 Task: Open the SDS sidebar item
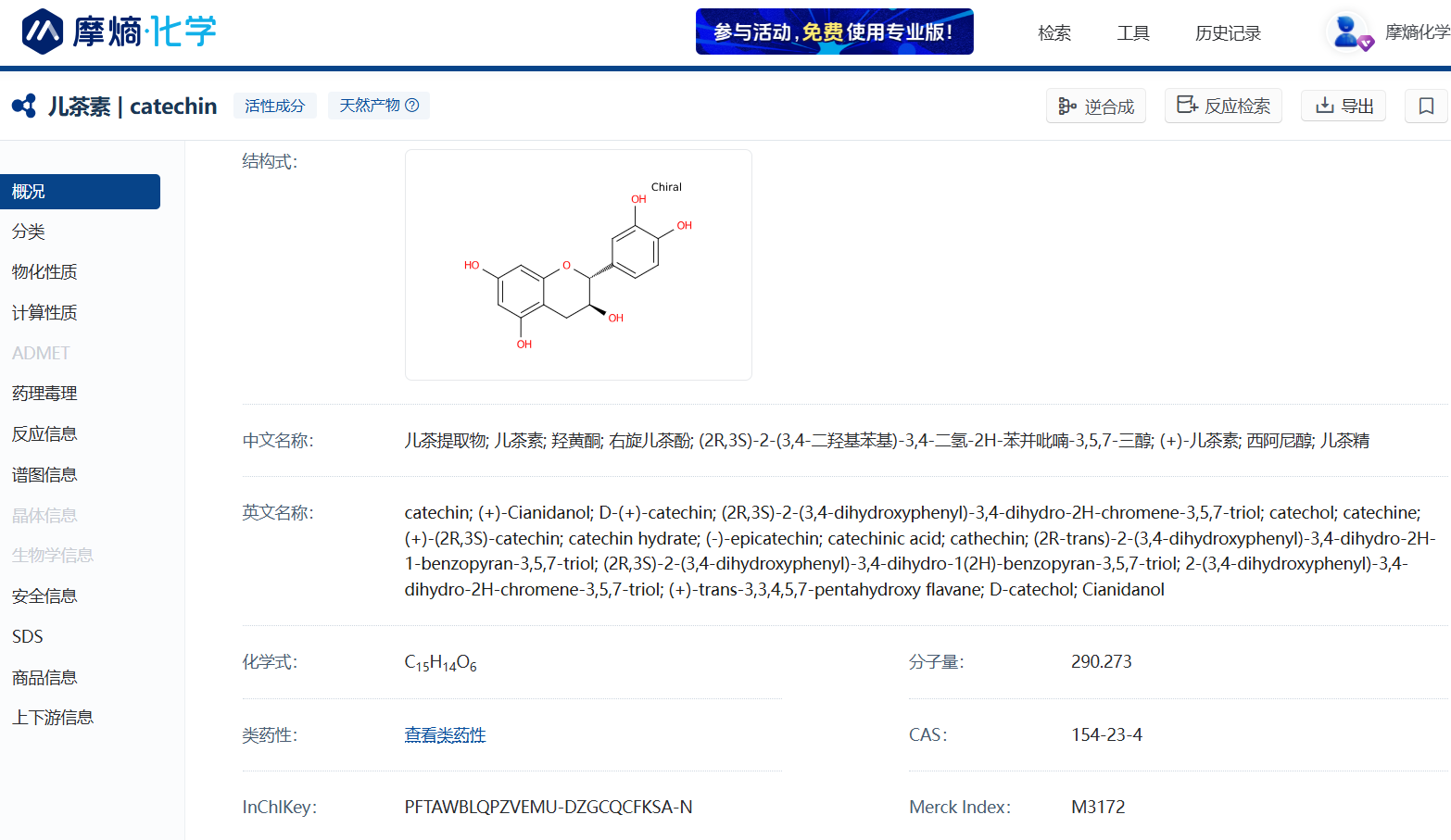click(28, 637)
